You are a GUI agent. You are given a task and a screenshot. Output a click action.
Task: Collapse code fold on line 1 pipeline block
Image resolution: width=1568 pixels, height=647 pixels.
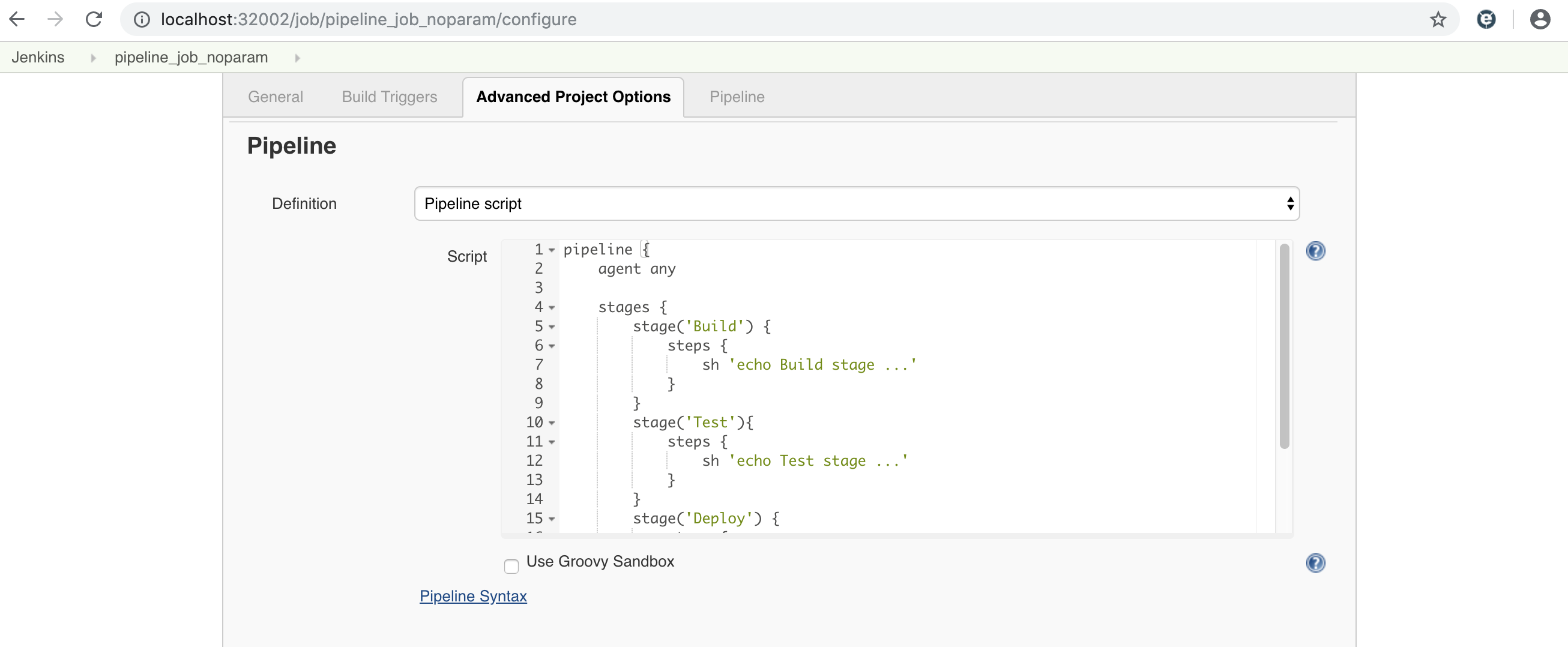tap(551, 250)
